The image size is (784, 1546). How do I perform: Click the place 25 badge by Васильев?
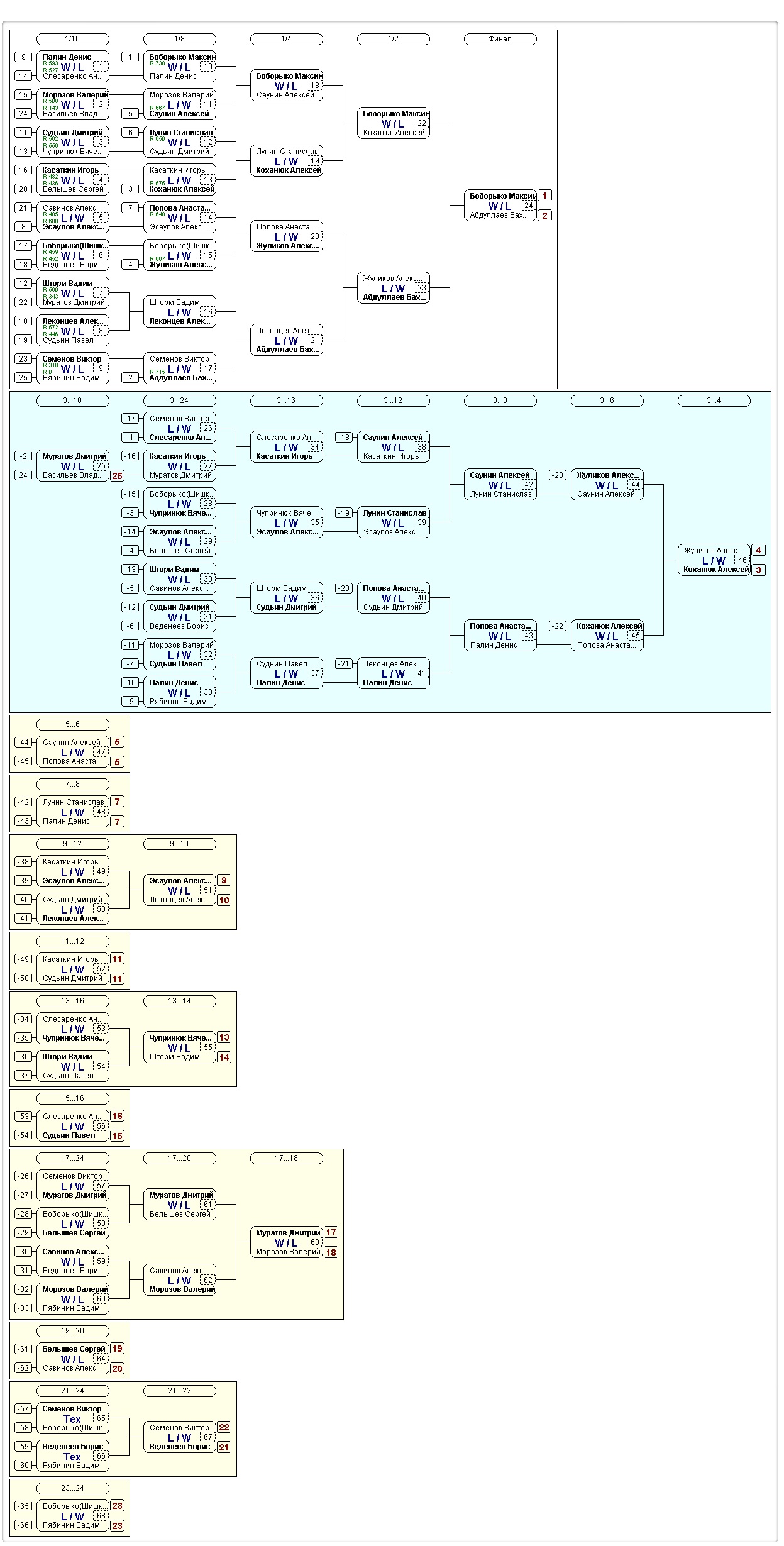pyautogui.click(x=118, y=476)
